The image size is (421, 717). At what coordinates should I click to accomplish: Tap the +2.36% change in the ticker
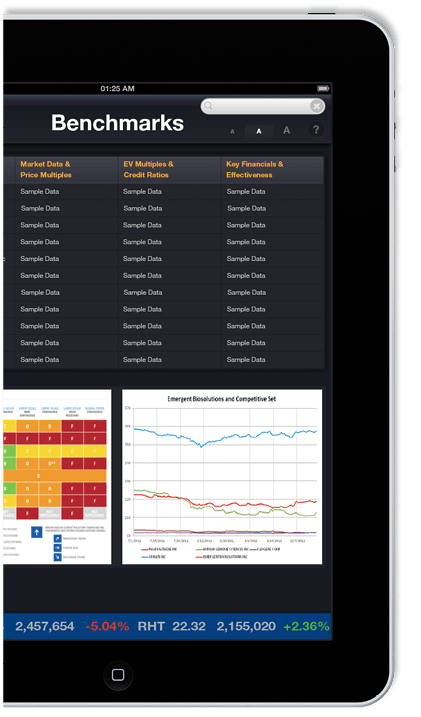coord(306,626)
